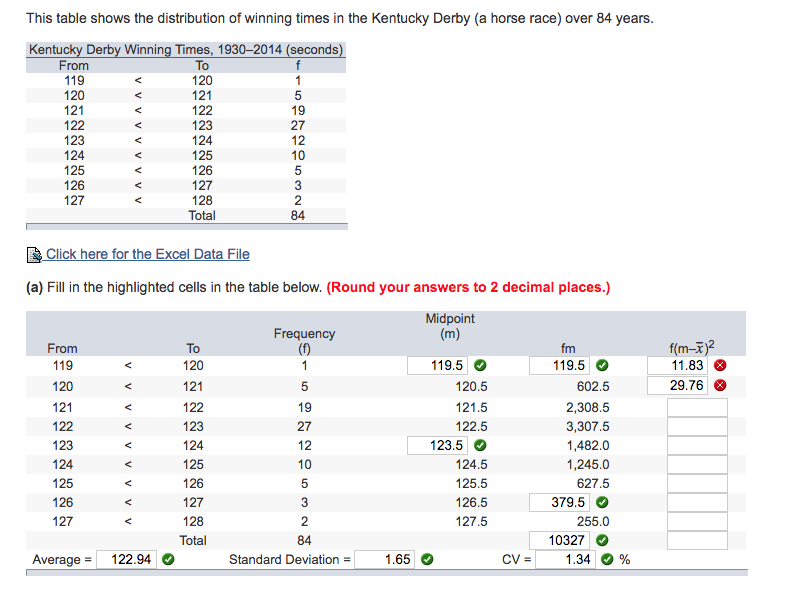Click the empty deviation cell for row 126–127
Screen dimensions: 791x589
point(697,503)
